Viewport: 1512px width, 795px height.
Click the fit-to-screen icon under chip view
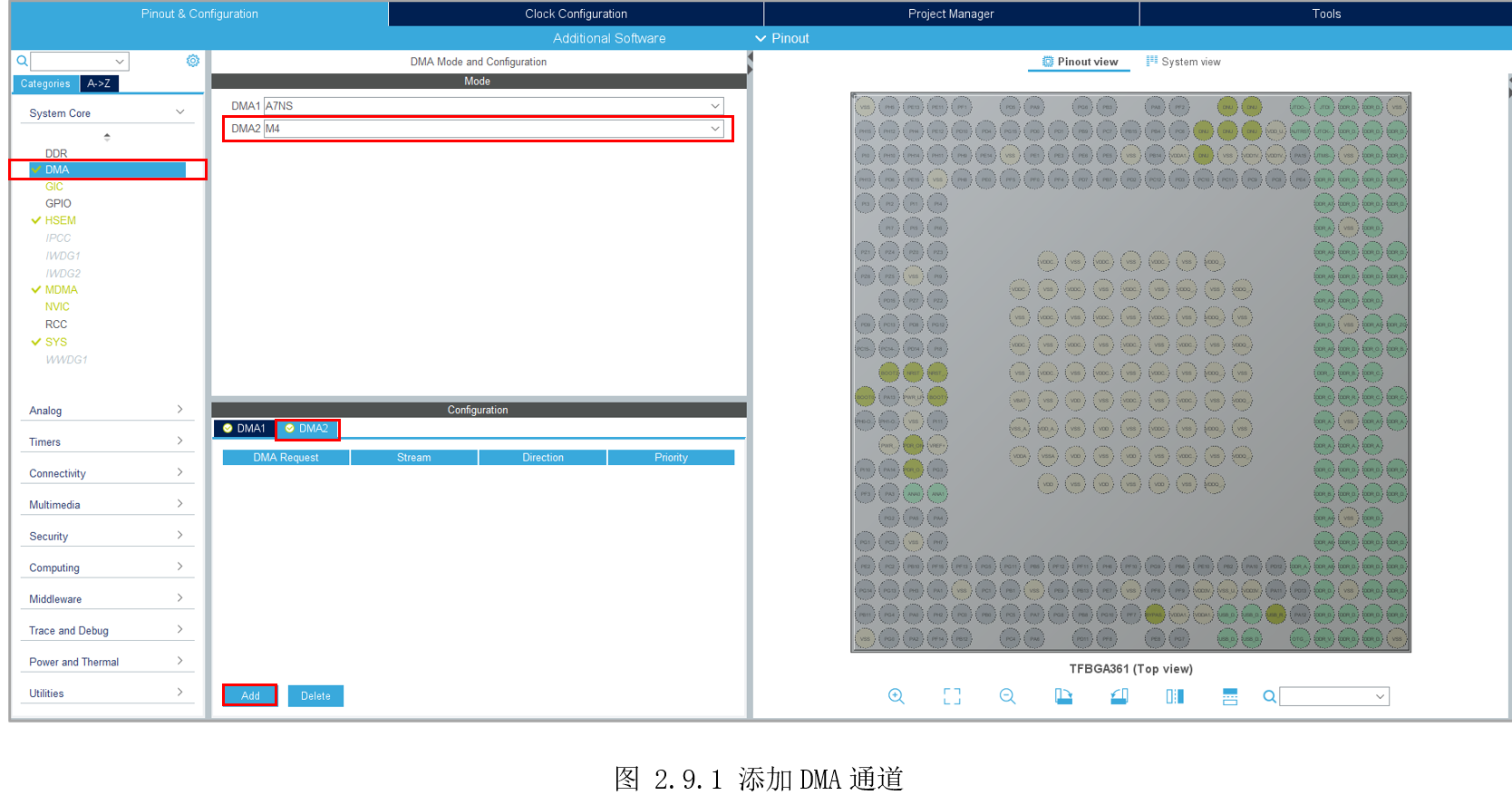click(952, 696)
